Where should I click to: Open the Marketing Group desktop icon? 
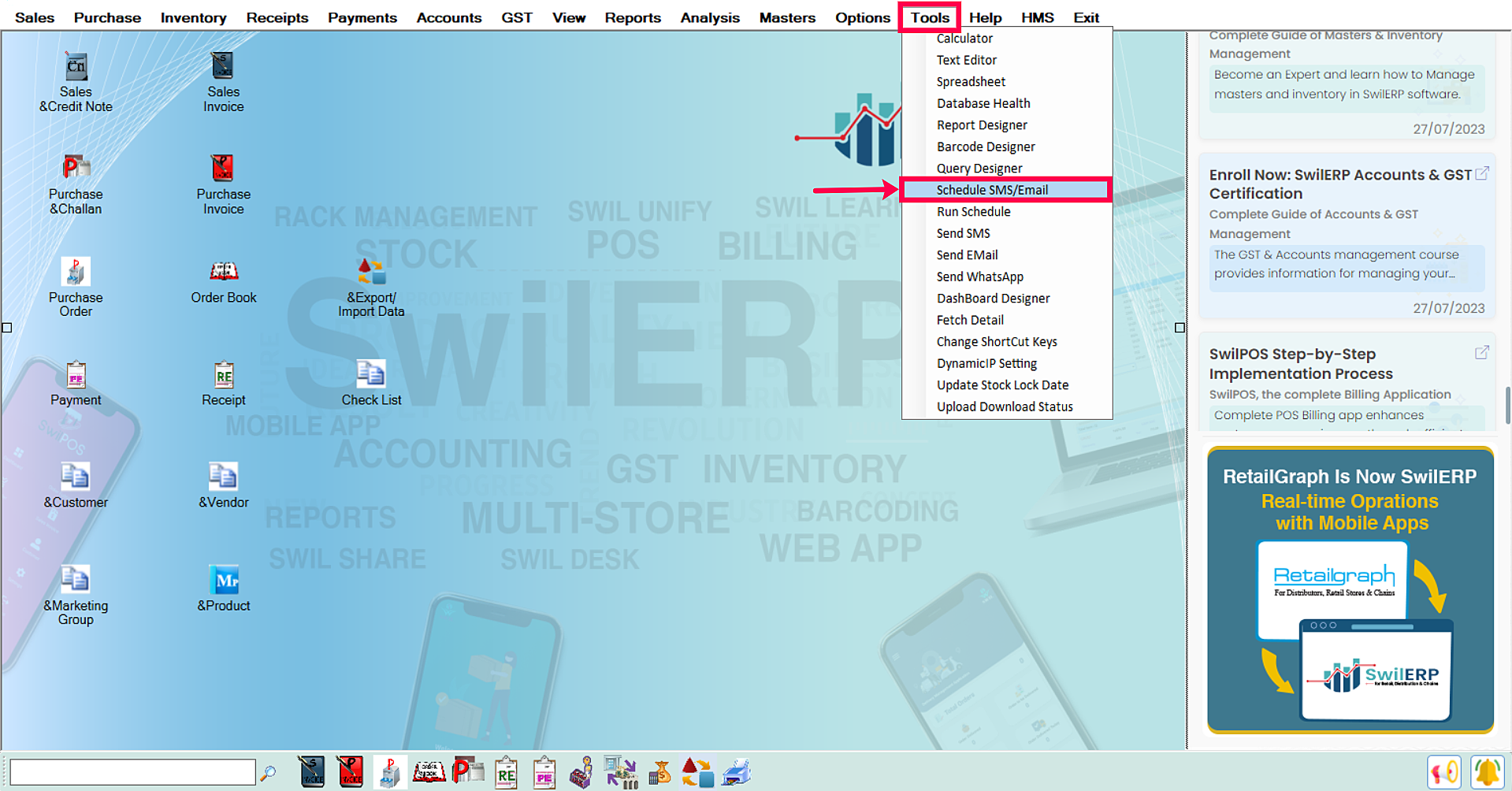coord(76,596)
